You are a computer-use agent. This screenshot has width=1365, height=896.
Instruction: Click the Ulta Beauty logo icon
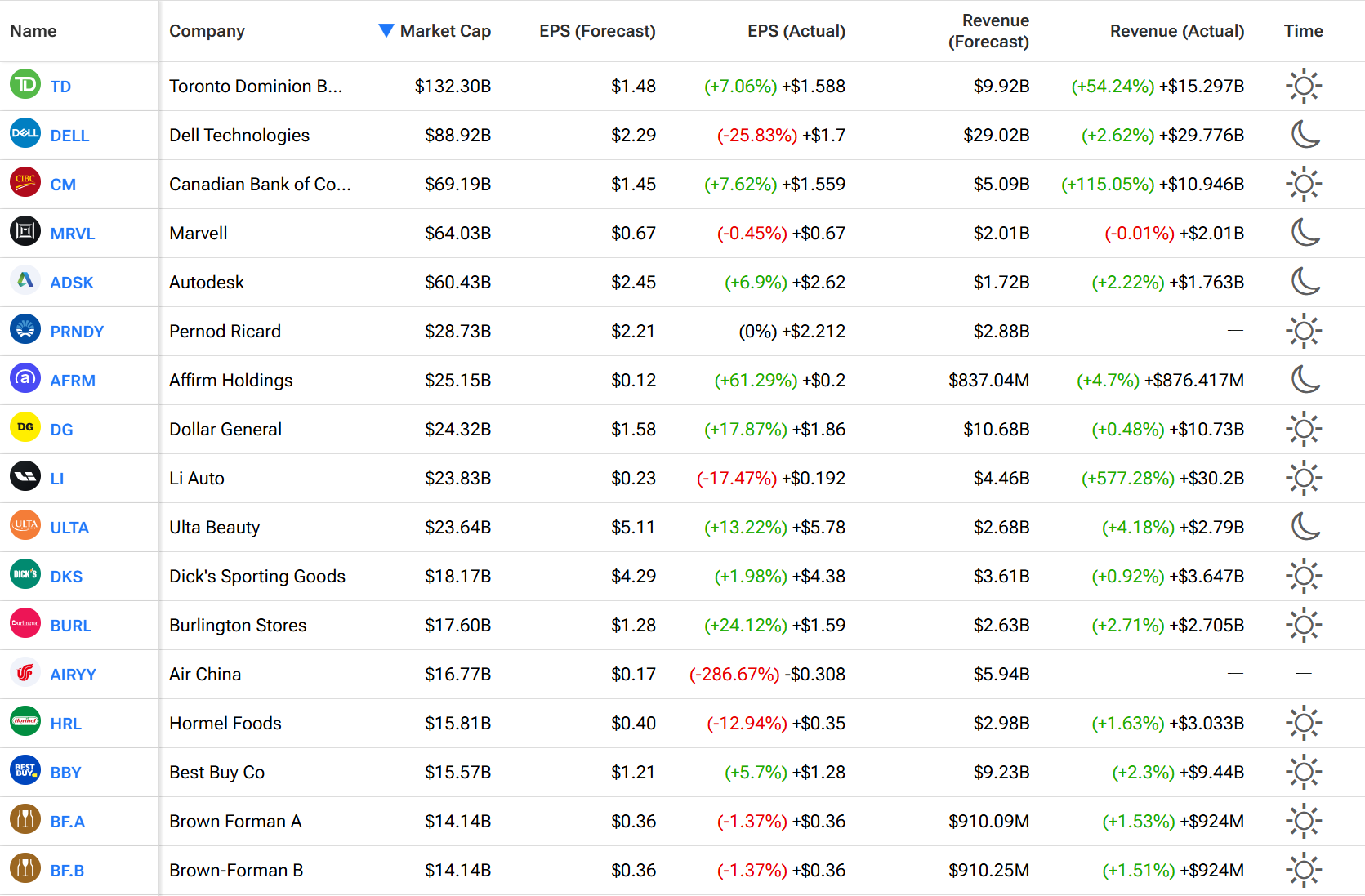[x=25, y=525]
